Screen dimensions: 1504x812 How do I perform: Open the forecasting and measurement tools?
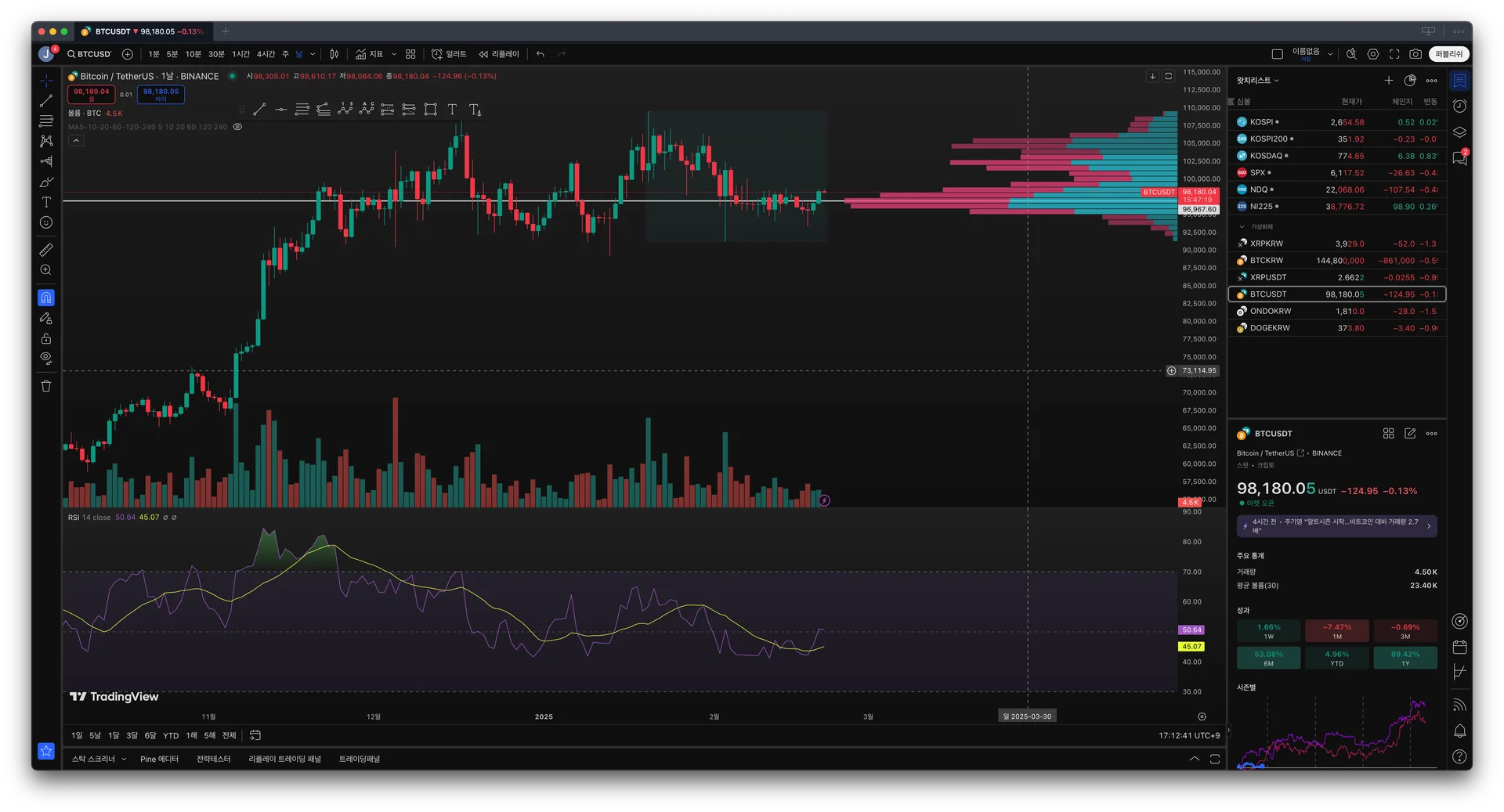pos(46,161)
